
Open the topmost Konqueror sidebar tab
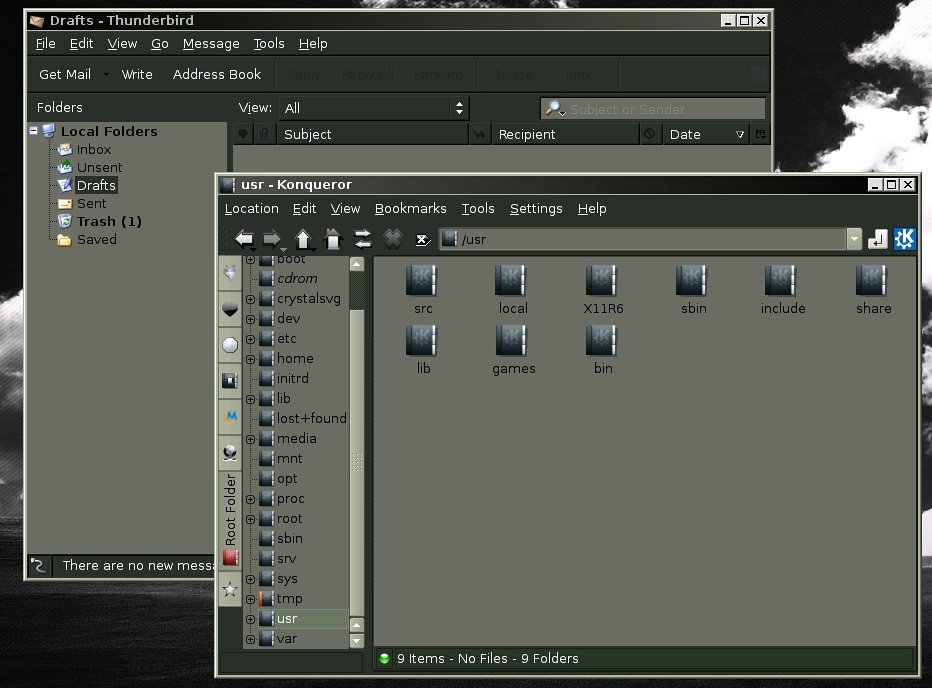pyautogui.click(x=230, y=273)
